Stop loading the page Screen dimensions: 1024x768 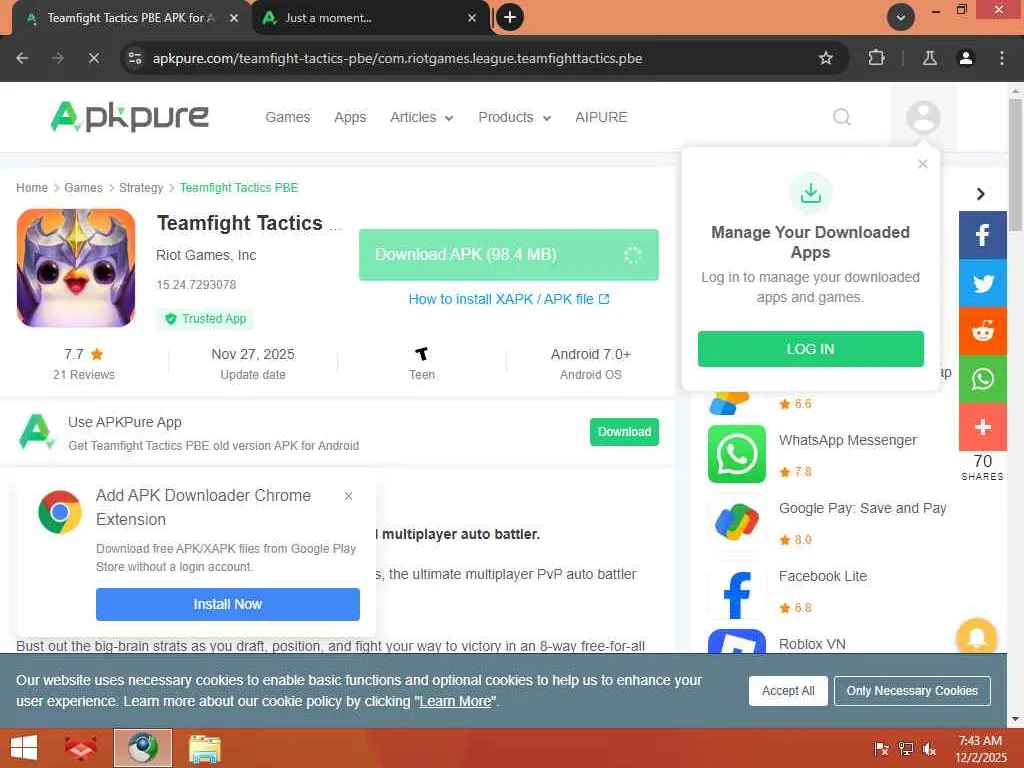click(x=94, y=58)
